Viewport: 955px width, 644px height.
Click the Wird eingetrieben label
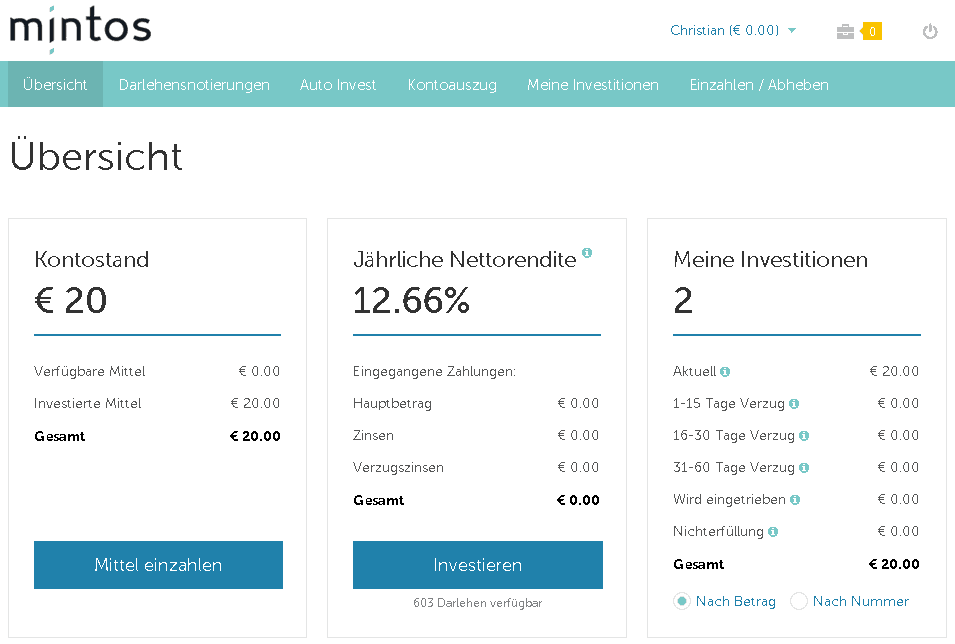(729, 500)
